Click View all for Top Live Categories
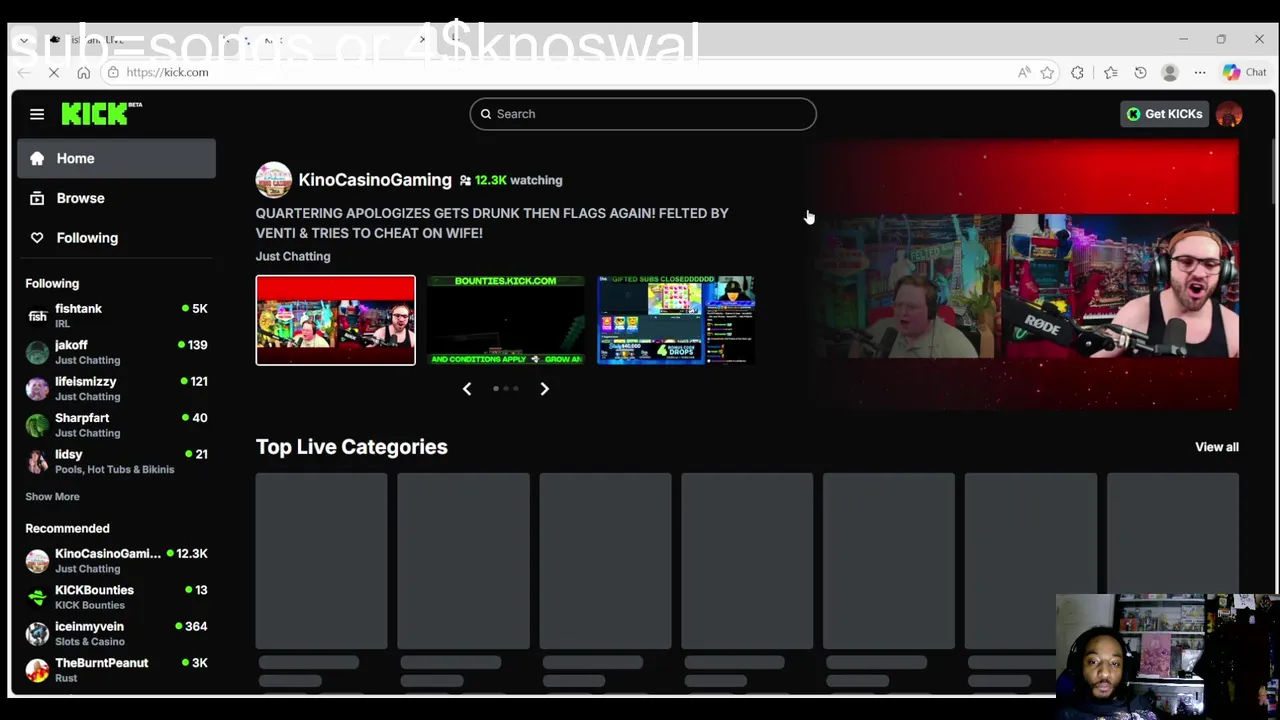Viewport: 1280px width, 720px height. (1217, 447)
